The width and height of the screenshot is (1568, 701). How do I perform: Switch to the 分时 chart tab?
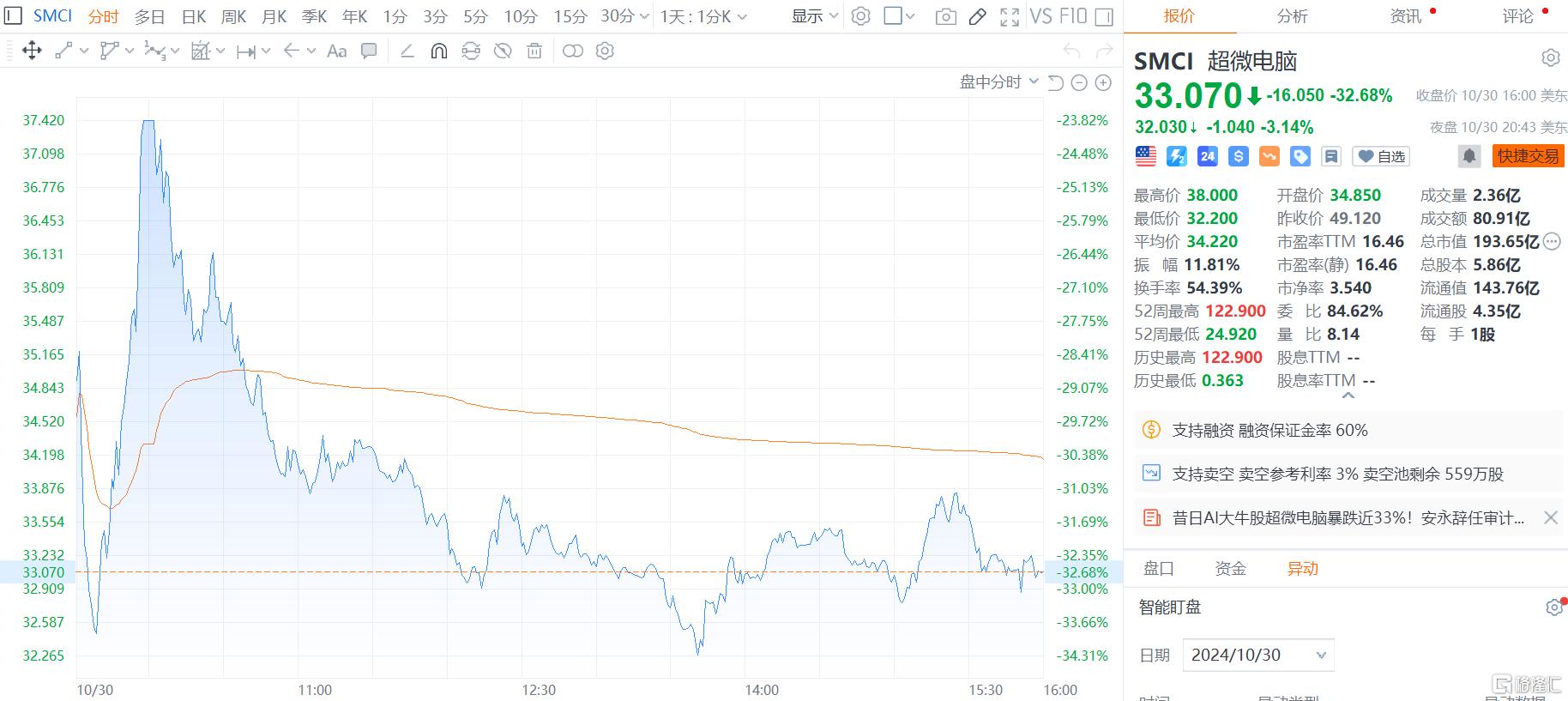click(103, 16)
